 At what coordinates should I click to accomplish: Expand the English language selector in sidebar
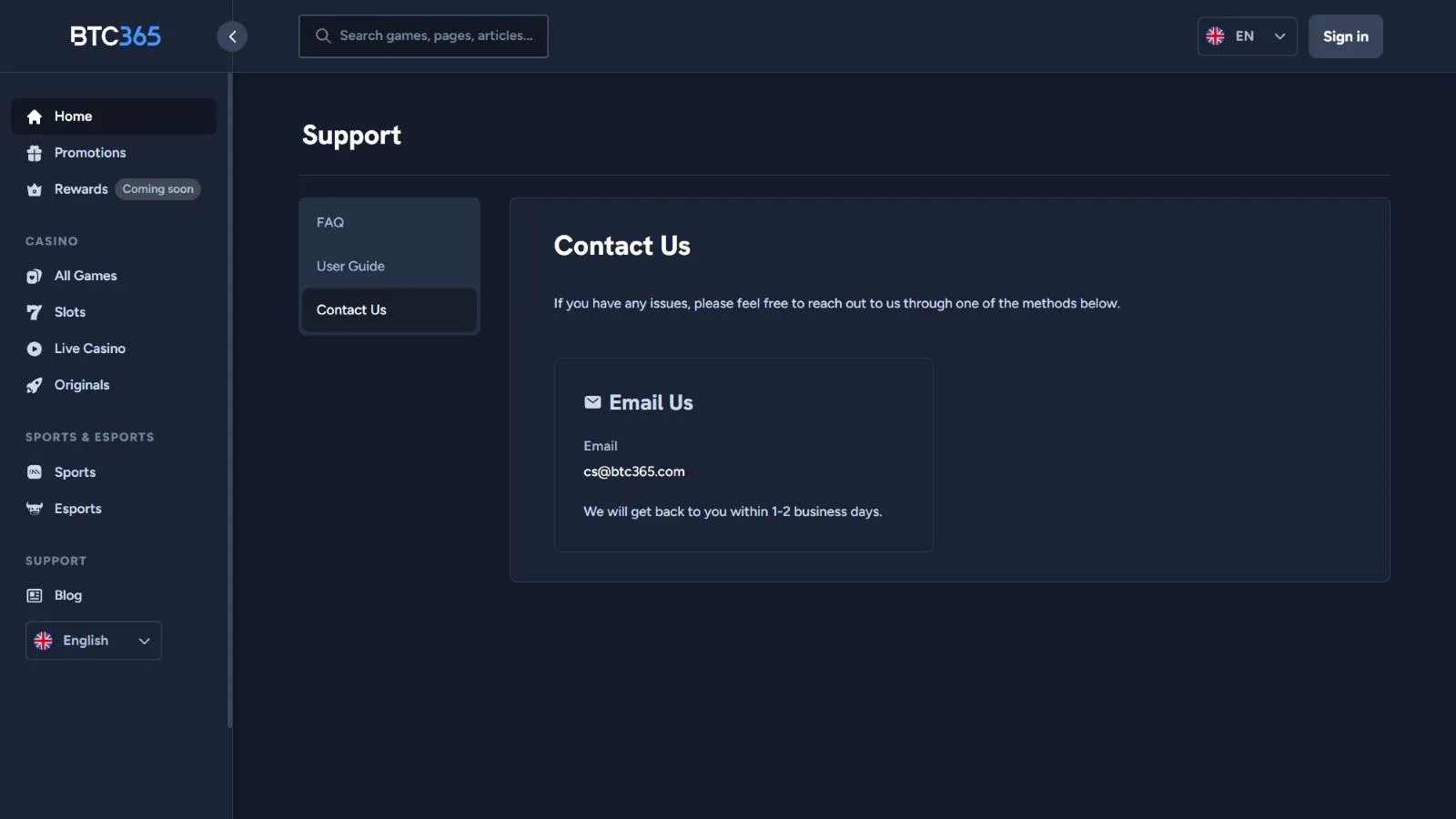coord(94,641)
